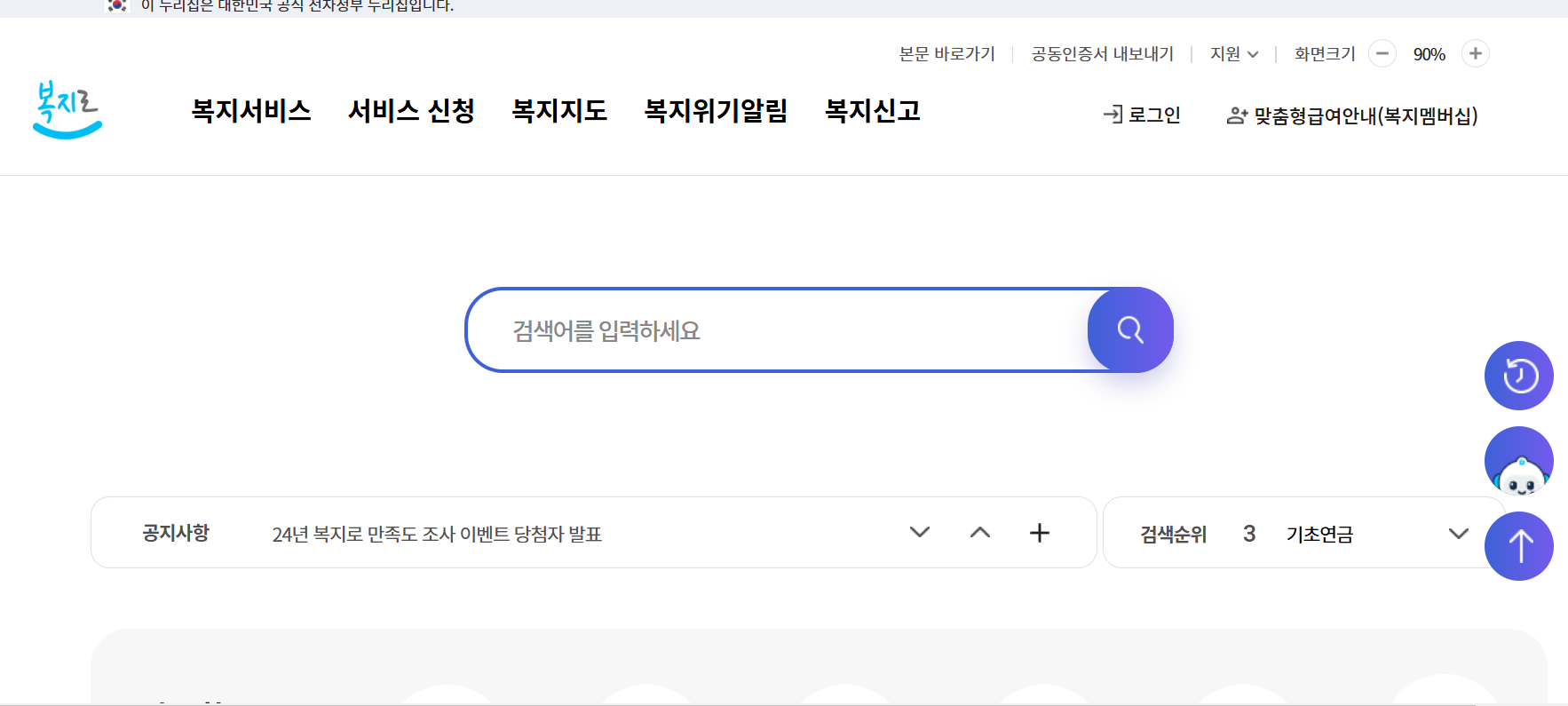This screenshot has width=1568, height=706.
Task: Decrease screen size with minus button
Action: point(1382,53)
